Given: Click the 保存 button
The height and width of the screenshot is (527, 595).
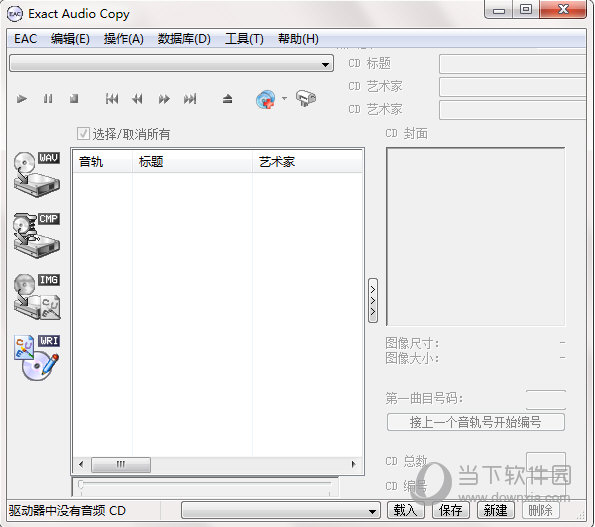Looking at the screenshot, I should (x=450, y=510).
